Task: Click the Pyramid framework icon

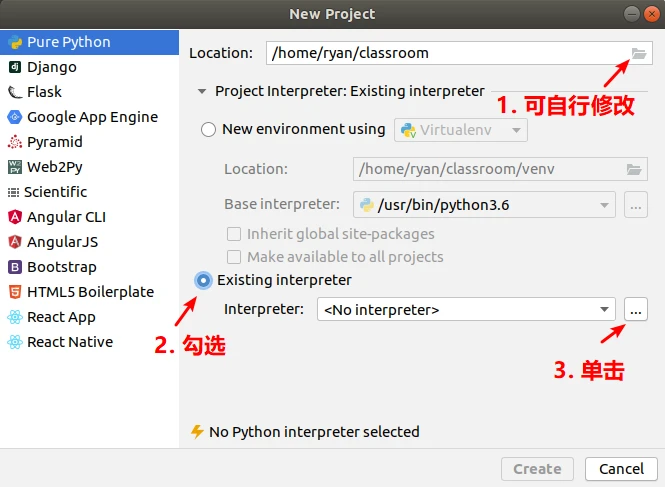Action: tap(15, 142)
